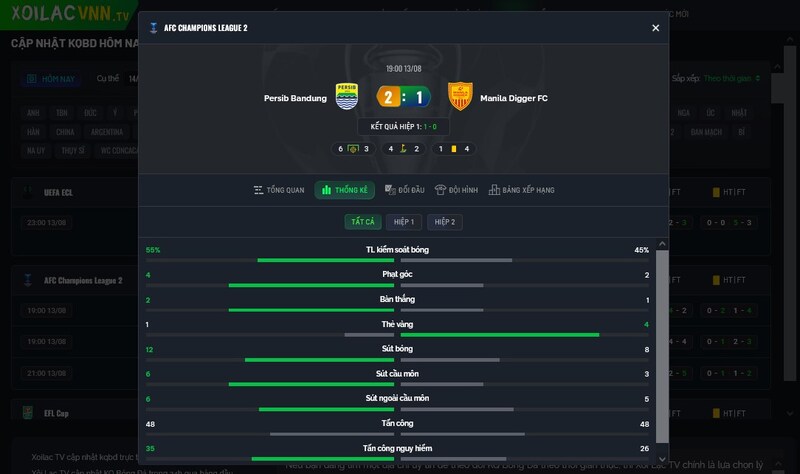Click the AFC Champions League 2 trophy icon
Image resolution: width=800 pixels, height=474 pixels.
tap(153, 28)
